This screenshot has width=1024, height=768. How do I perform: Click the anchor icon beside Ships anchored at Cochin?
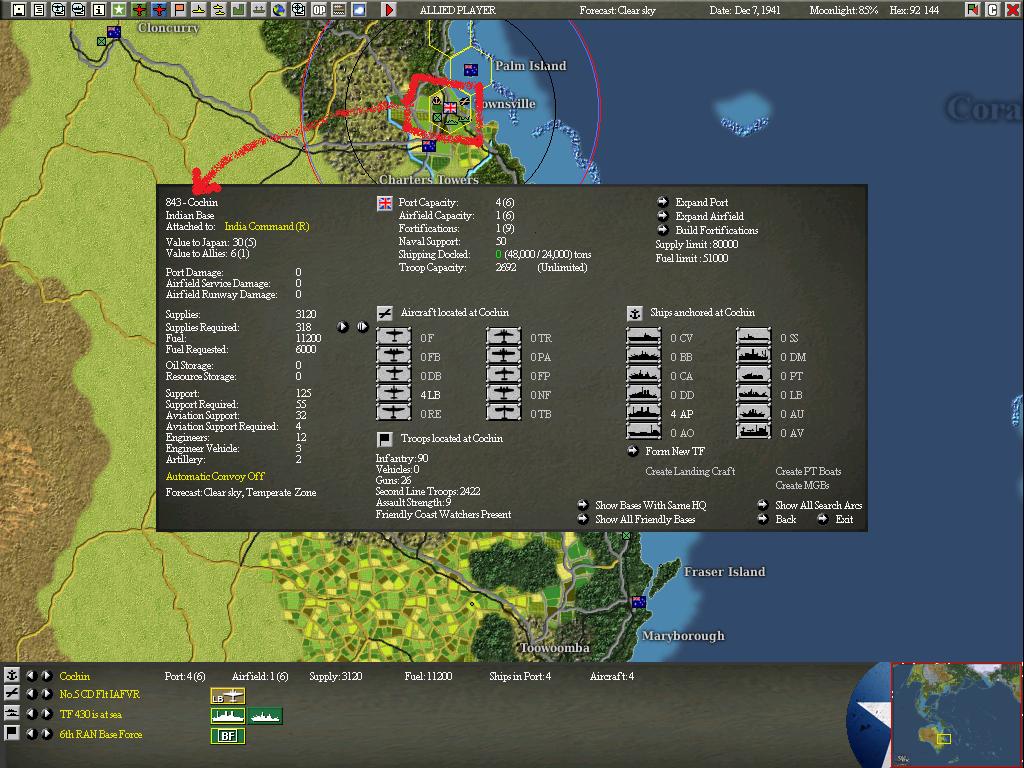(634, 313)
